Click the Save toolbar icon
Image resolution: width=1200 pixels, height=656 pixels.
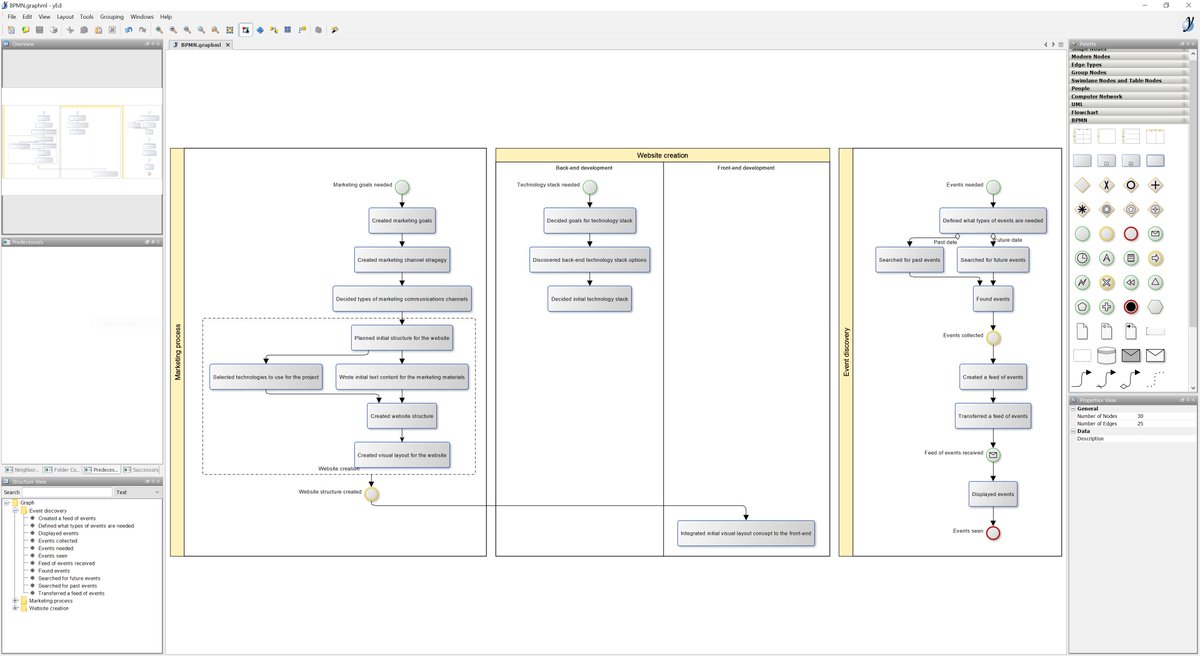(x=40, y=30)
